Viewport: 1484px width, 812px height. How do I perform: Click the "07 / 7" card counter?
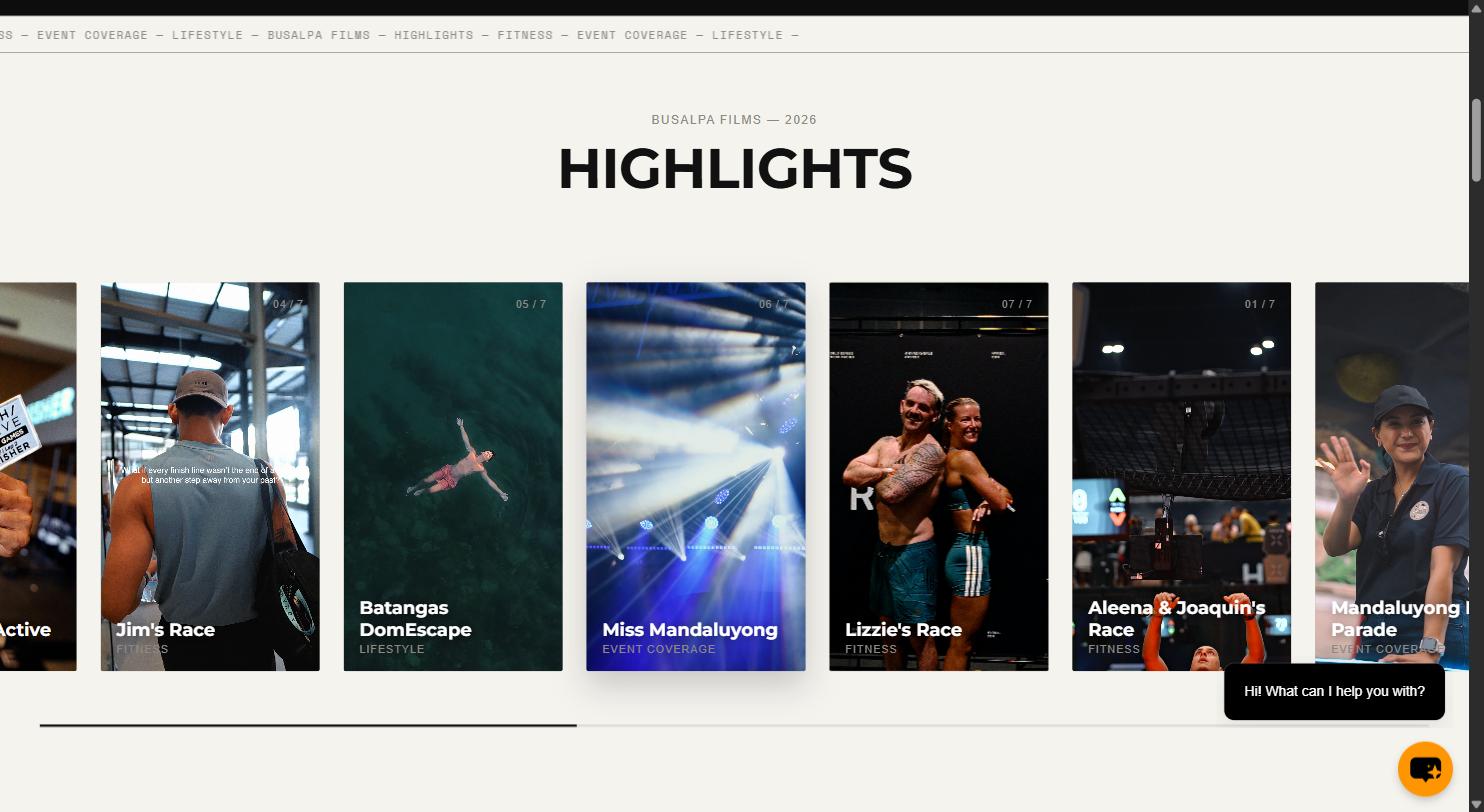click(x=1017, y=304)
